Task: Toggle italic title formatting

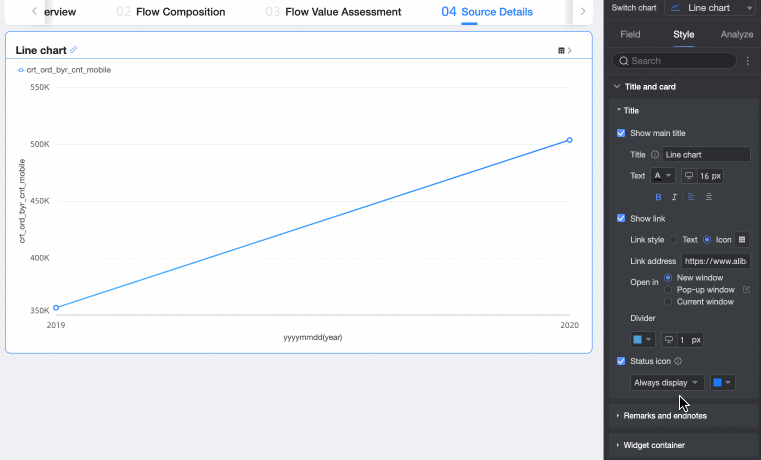Action: (674, 197)
